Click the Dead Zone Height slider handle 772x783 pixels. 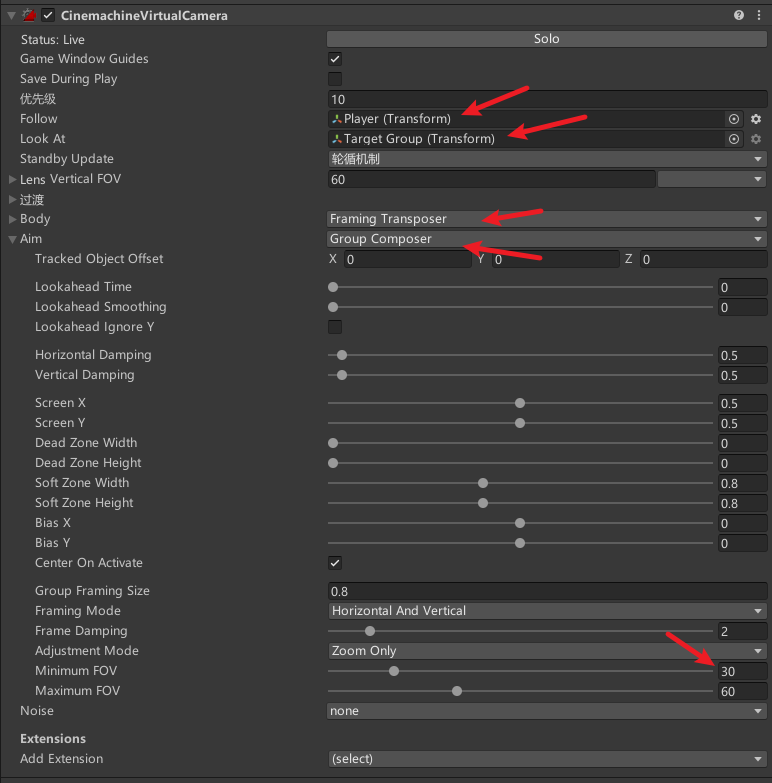(333, 463)
